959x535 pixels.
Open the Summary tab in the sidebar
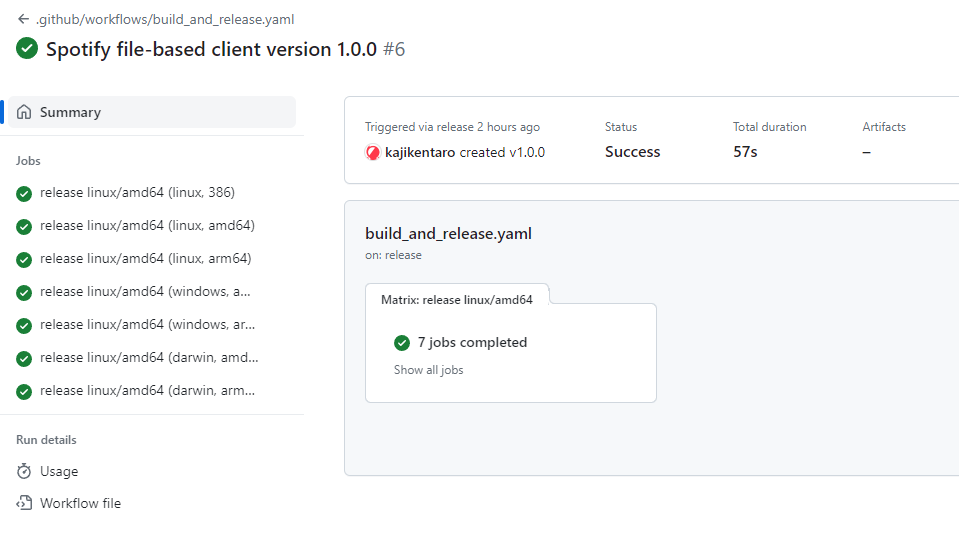(152, 112)
